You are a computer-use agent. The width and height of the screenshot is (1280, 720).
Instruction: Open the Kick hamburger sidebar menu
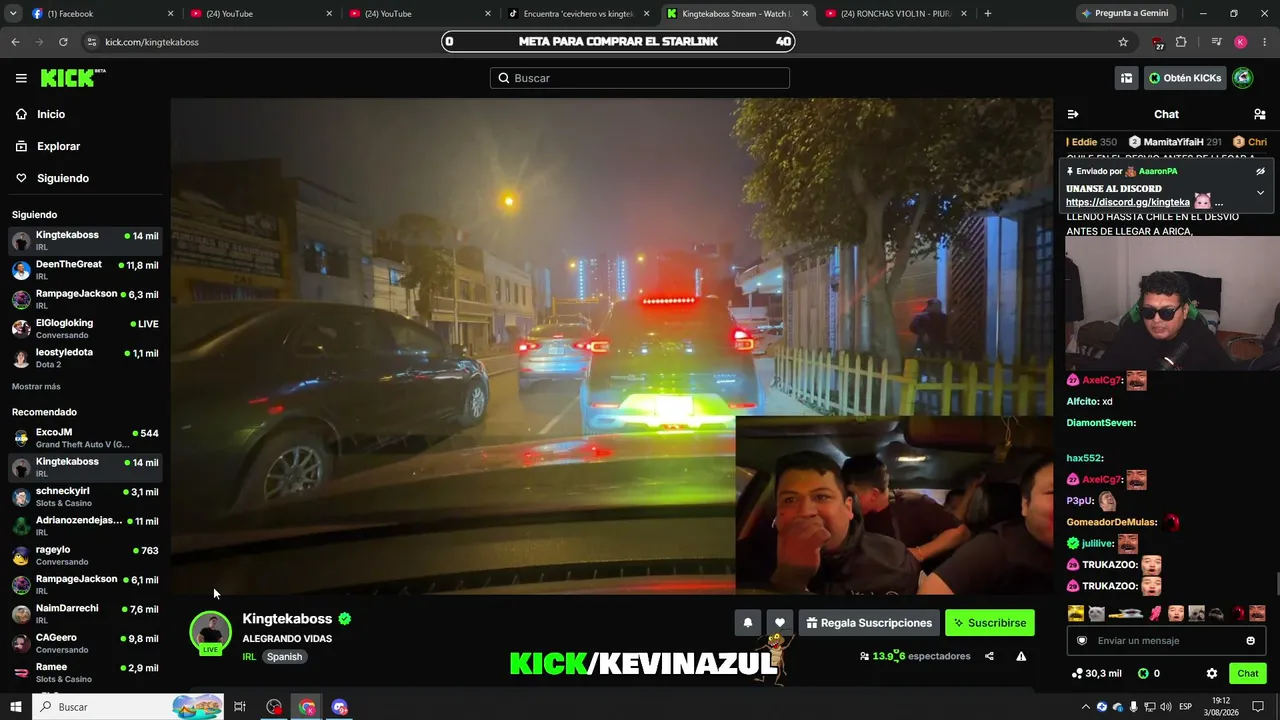point(21,78)
